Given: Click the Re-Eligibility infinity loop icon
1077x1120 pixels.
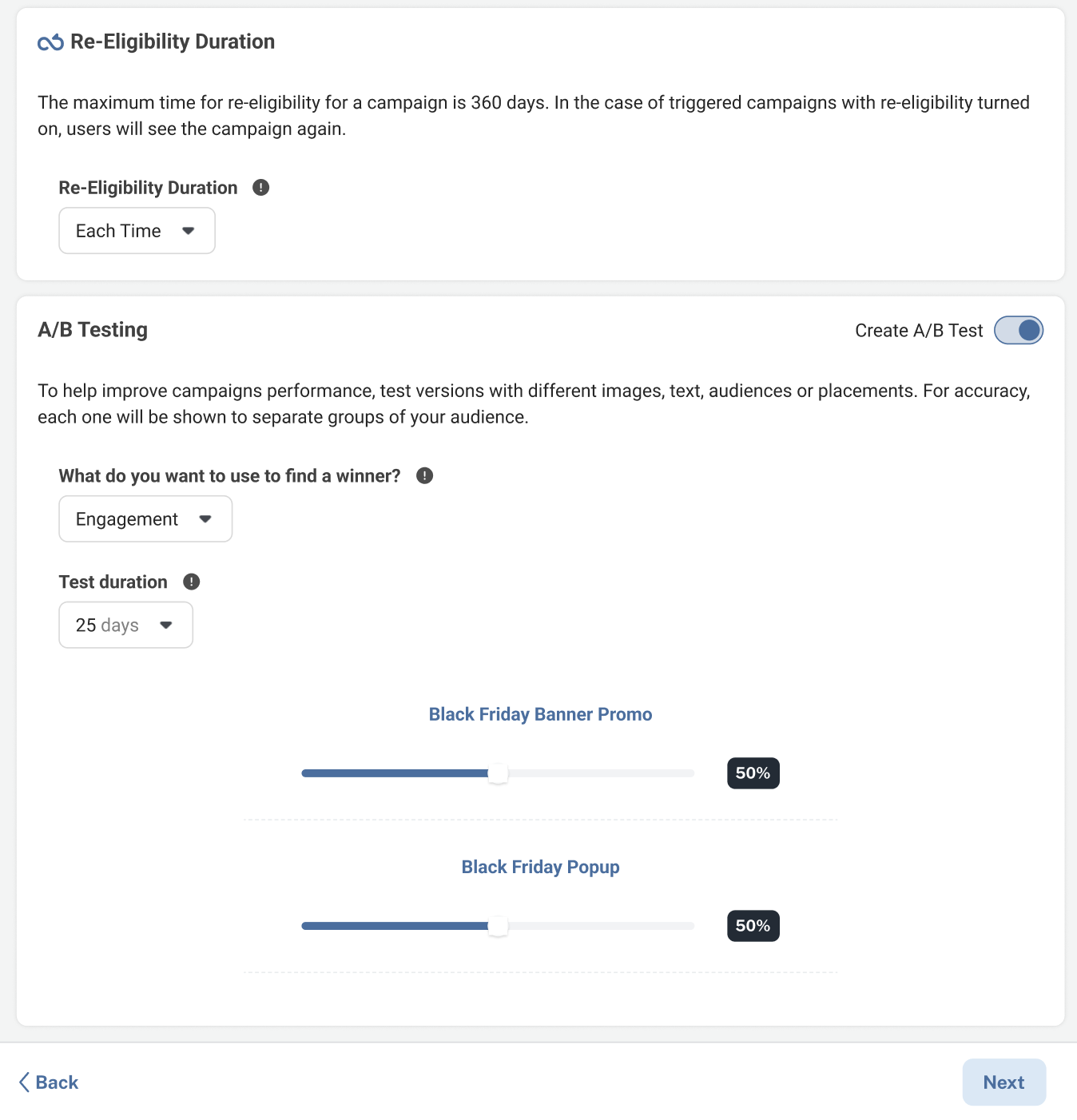Looking at the screenshot, I should [x=50, y=42].
